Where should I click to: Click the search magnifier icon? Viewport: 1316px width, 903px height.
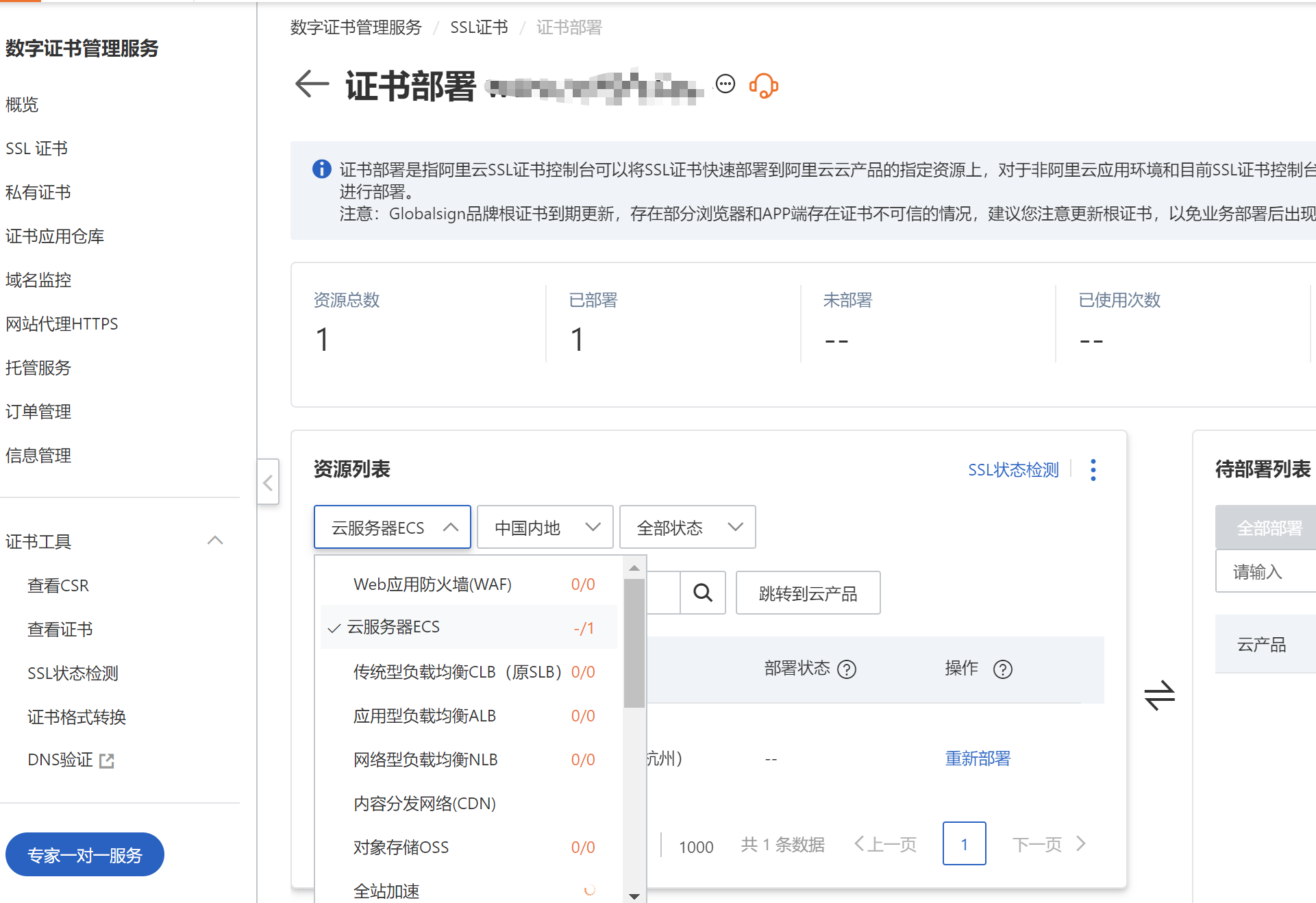coord(703,593)
